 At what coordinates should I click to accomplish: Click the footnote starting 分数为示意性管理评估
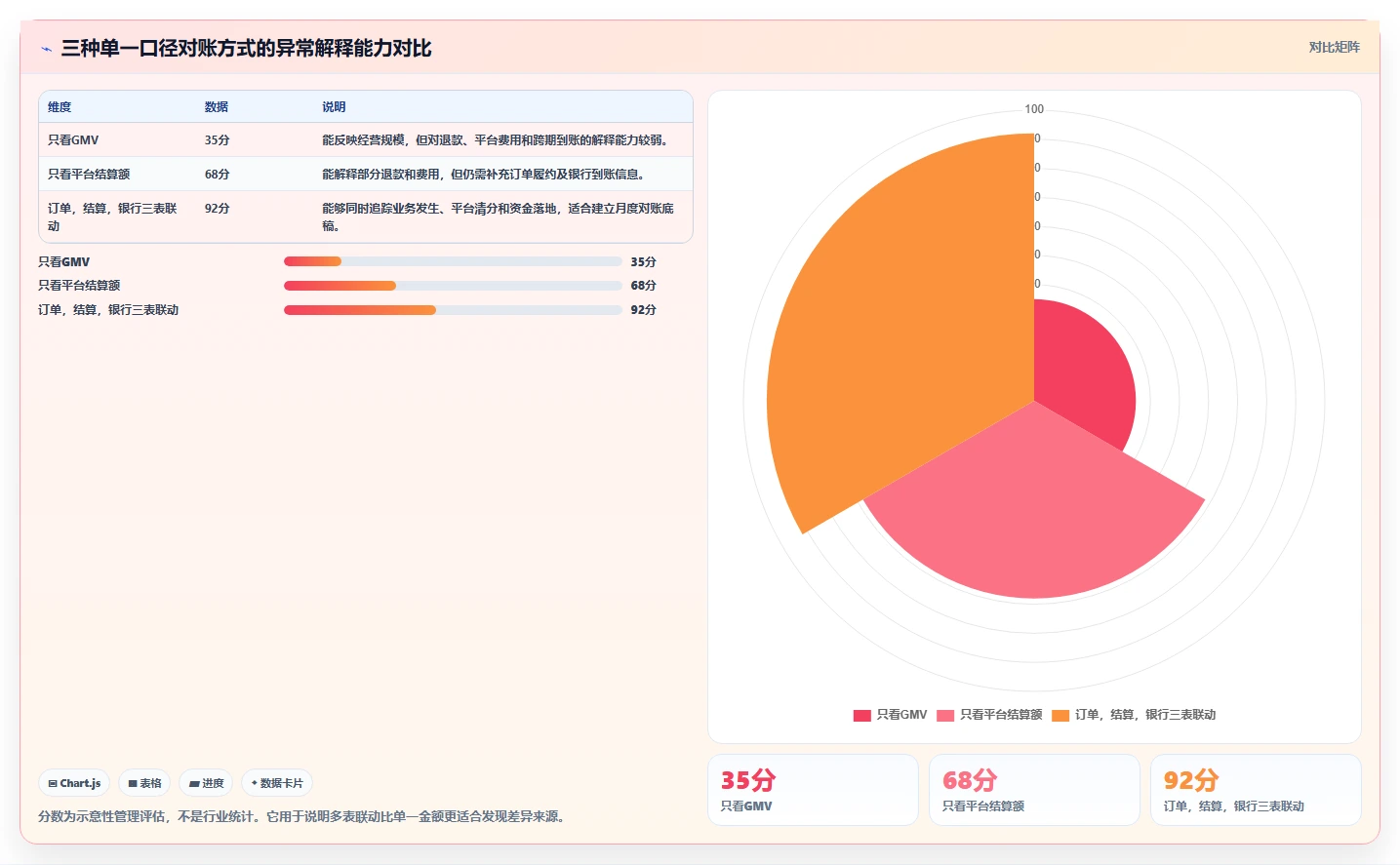[x=303, y=816]
